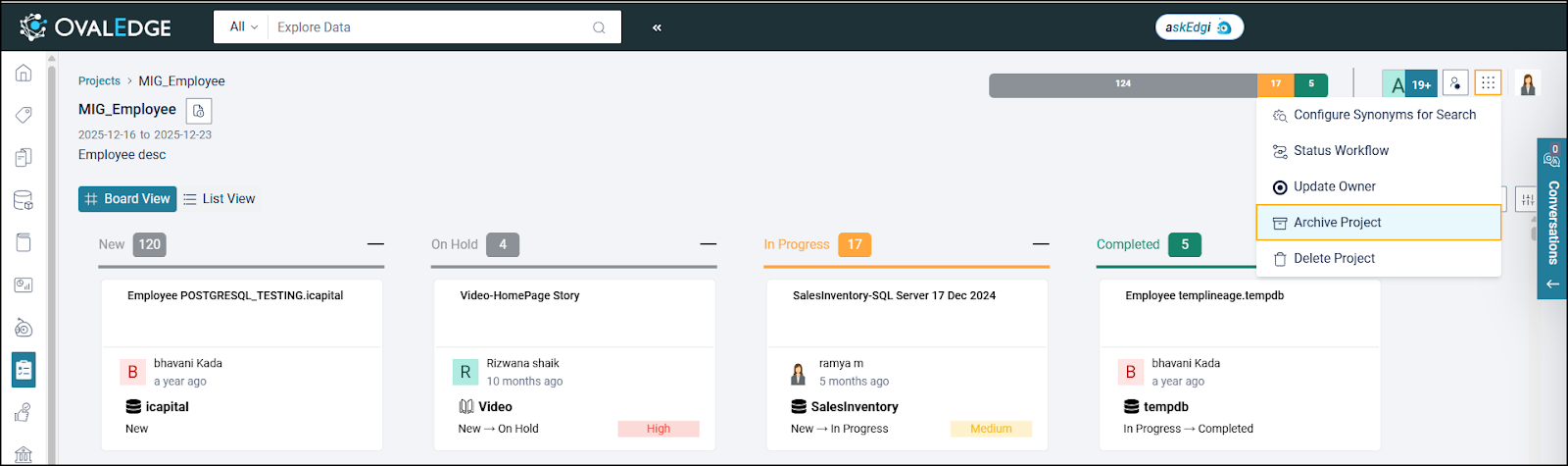Image resolution: width=1568 pixels, height=466 pixels.
Task: Collapse the In Progress column
Action: pos(1041,244)
